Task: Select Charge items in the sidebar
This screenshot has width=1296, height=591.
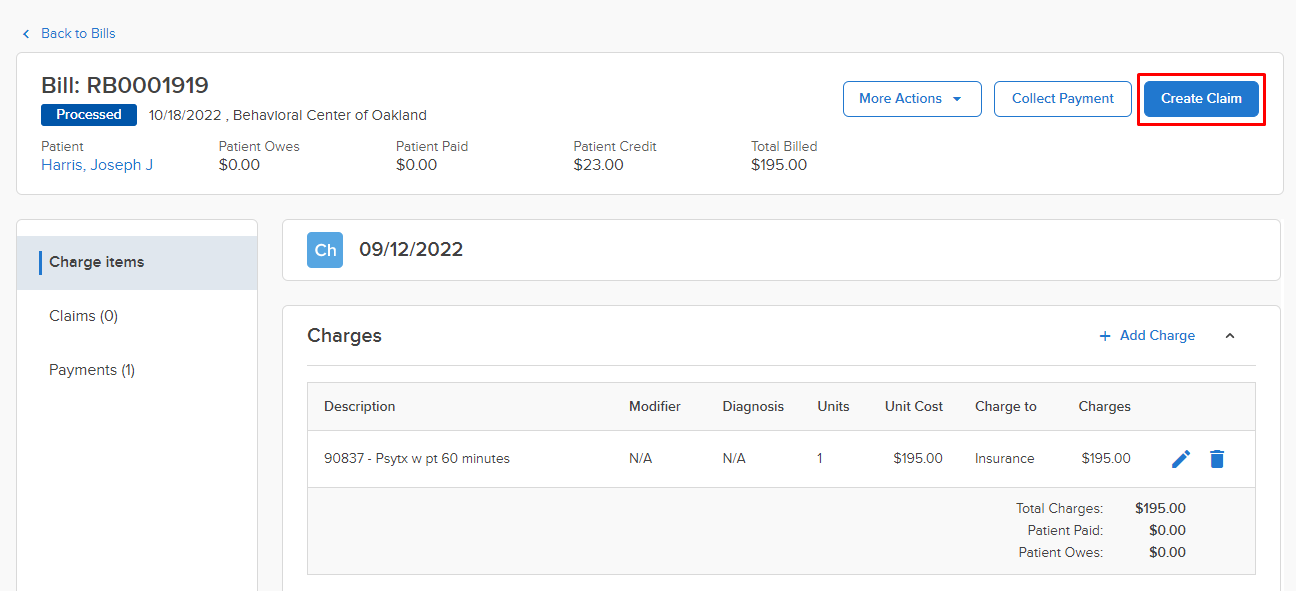Action: pos(96,261)
